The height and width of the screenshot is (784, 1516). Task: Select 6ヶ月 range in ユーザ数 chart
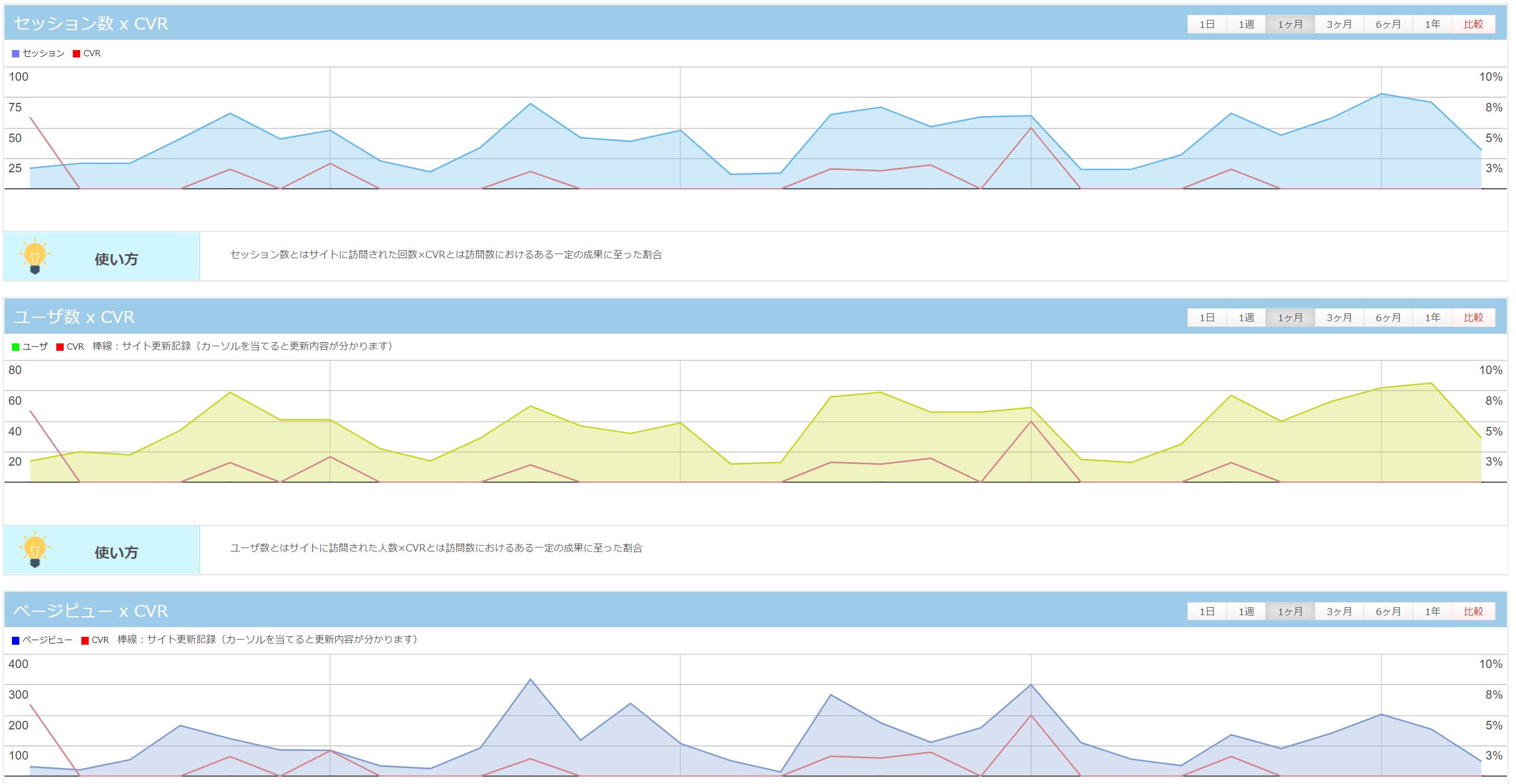point(1387,317)
